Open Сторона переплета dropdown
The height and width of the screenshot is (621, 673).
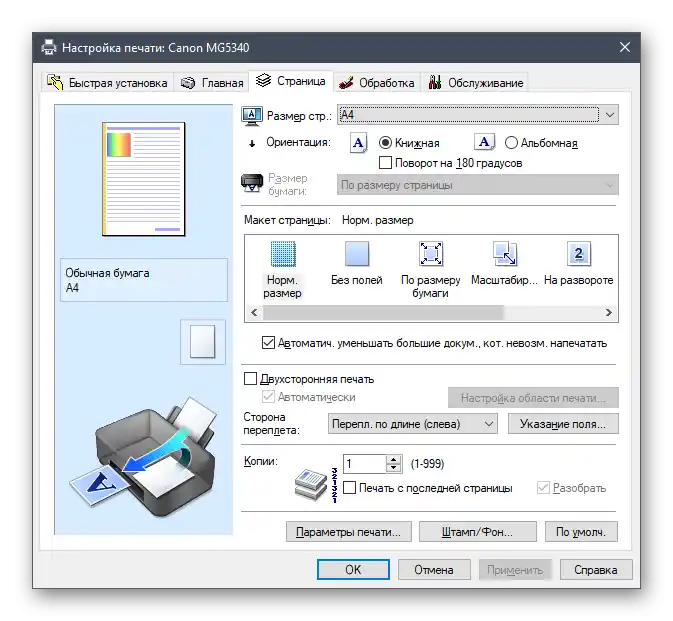[x=412, y=424]
